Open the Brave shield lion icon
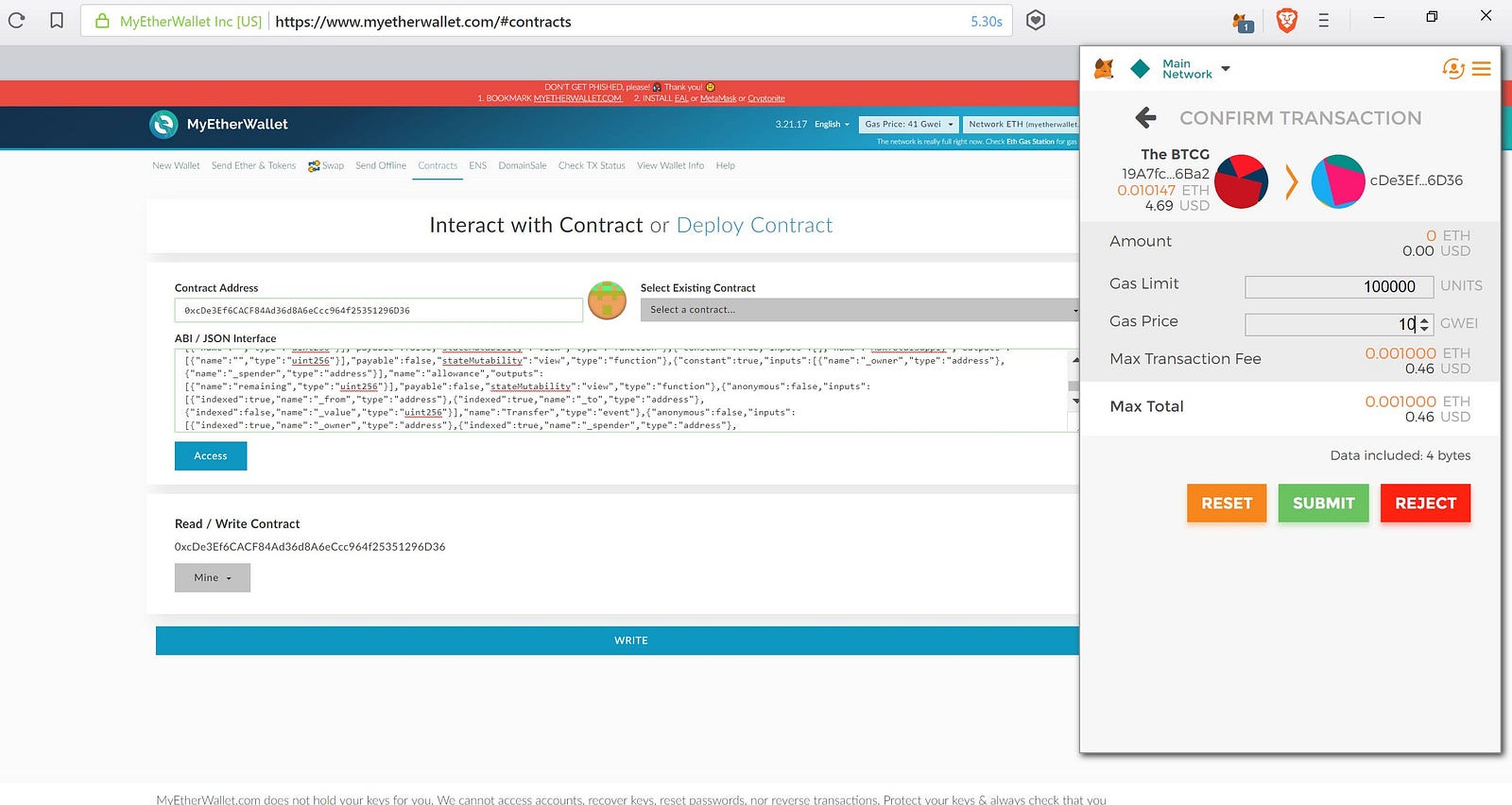 [x=1286, y=20]
